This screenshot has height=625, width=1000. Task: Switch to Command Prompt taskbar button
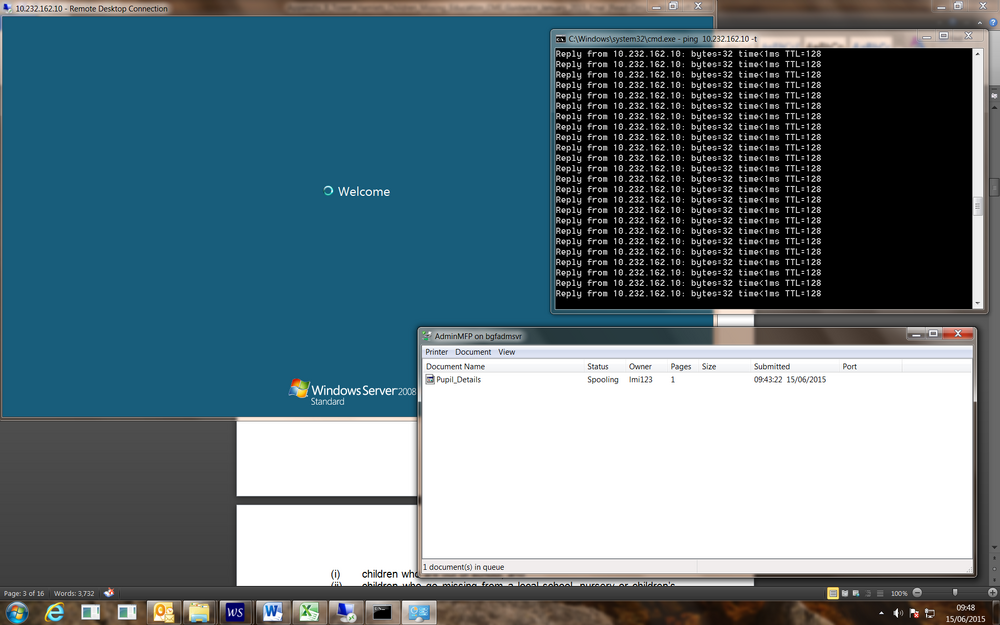point(382,613)
